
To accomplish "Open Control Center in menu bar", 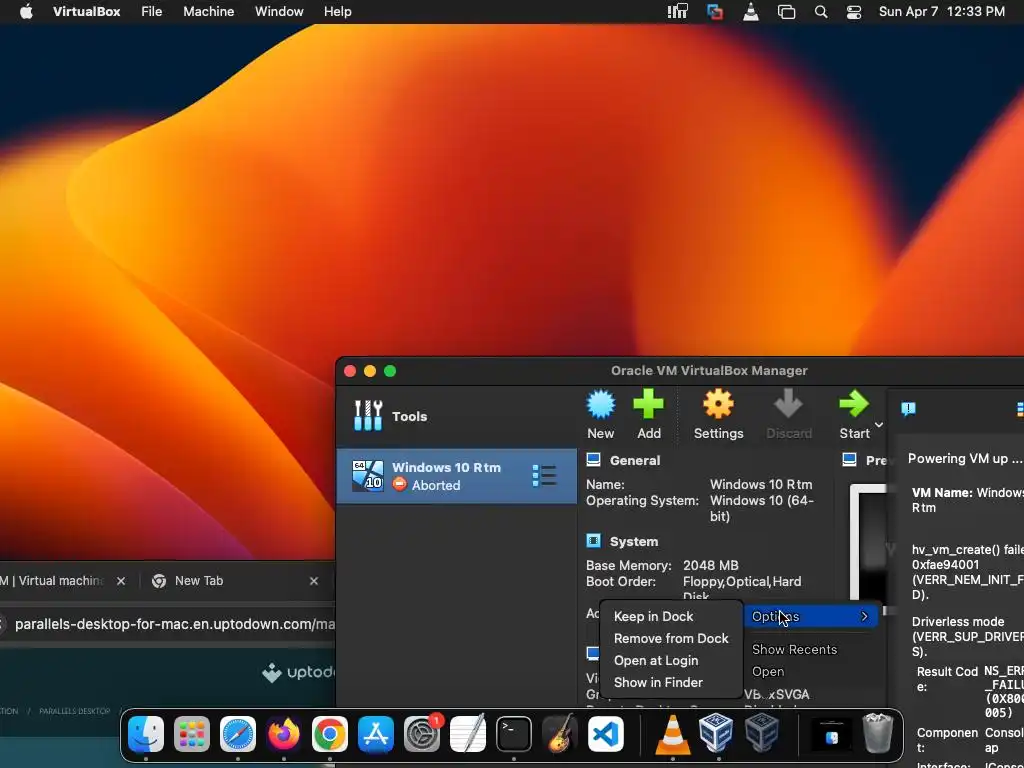I will coord(854,12).
